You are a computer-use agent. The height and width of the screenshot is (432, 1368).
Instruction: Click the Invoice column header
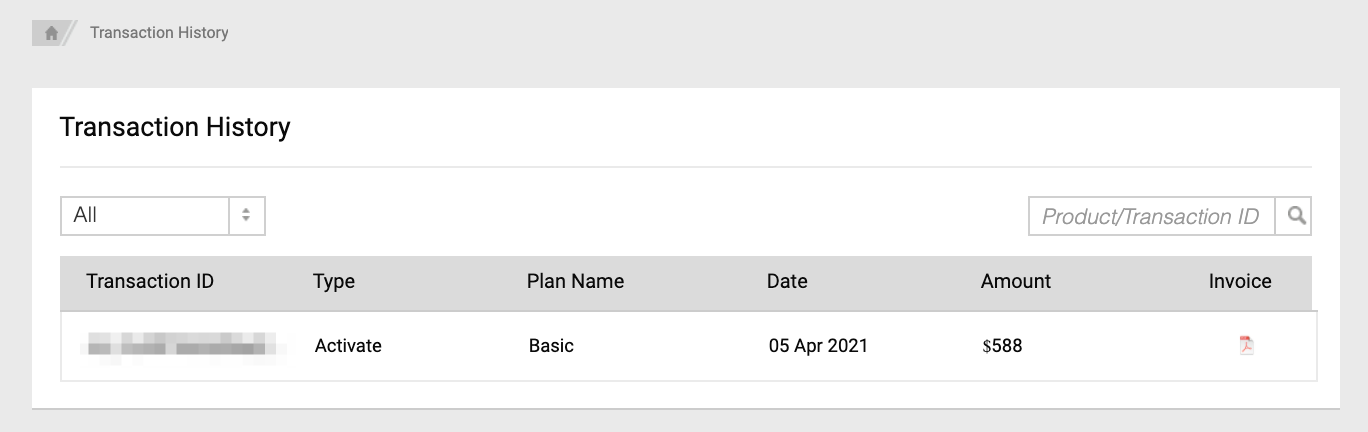click(1240, 281)
